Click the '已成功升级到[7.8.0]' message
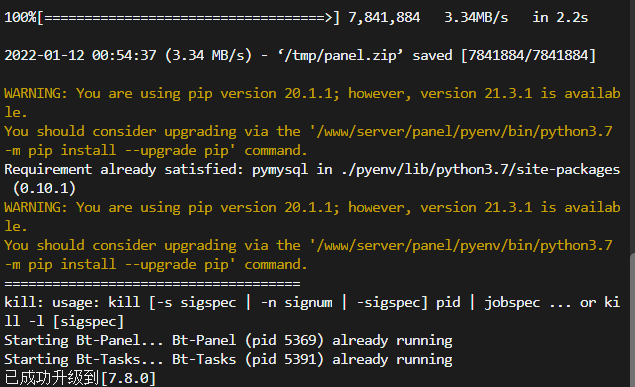 tap(80, 378)
